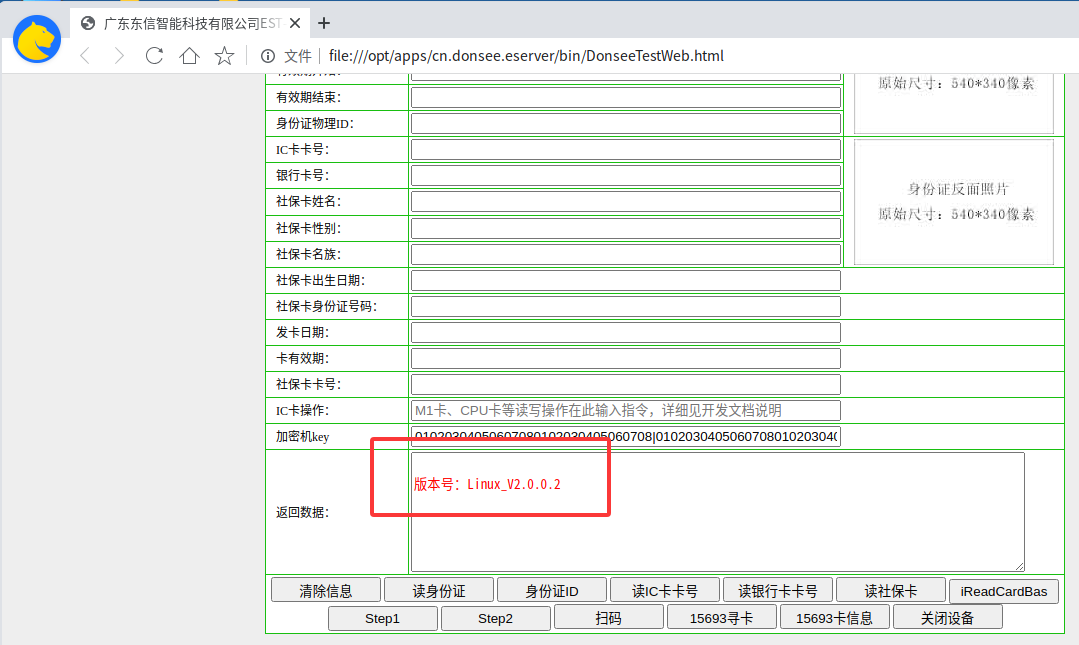
Task: Click the lion browser logo
Action: click(37, 39)
